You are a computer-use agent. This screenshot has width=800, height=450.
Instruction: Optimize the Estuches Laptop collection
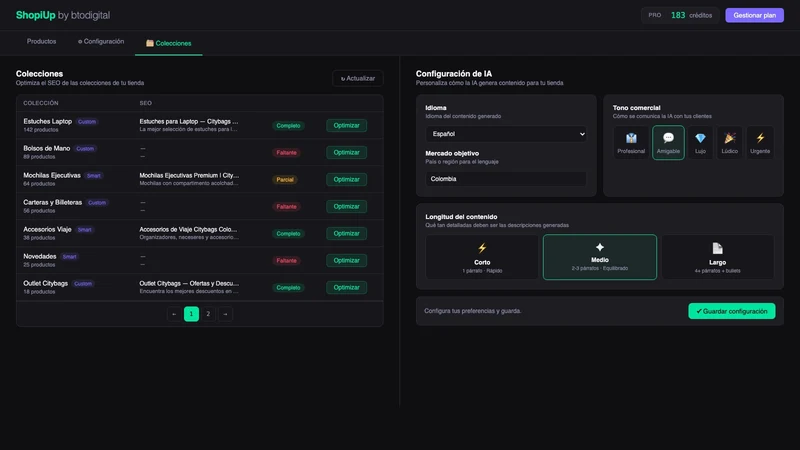(346, 126)
